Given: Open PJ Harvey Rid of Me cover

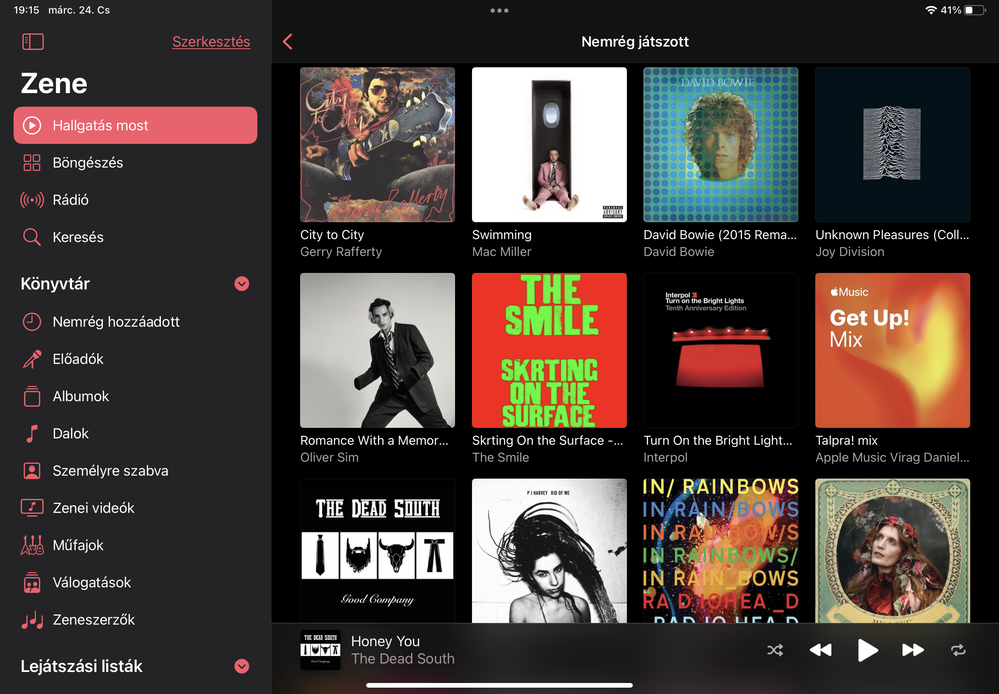Looking at the screenshot, I should [549, 551].
